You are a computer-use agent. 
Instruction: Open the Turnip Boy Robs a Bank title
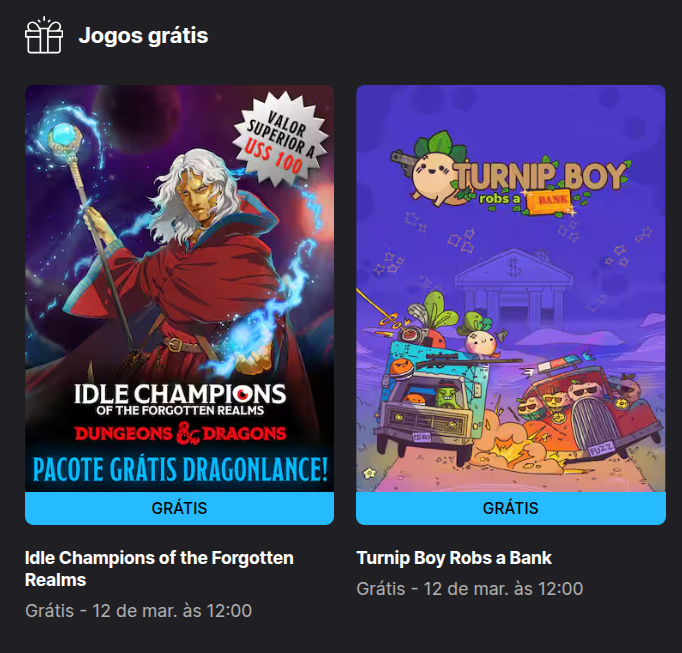(x=454, y=558)
